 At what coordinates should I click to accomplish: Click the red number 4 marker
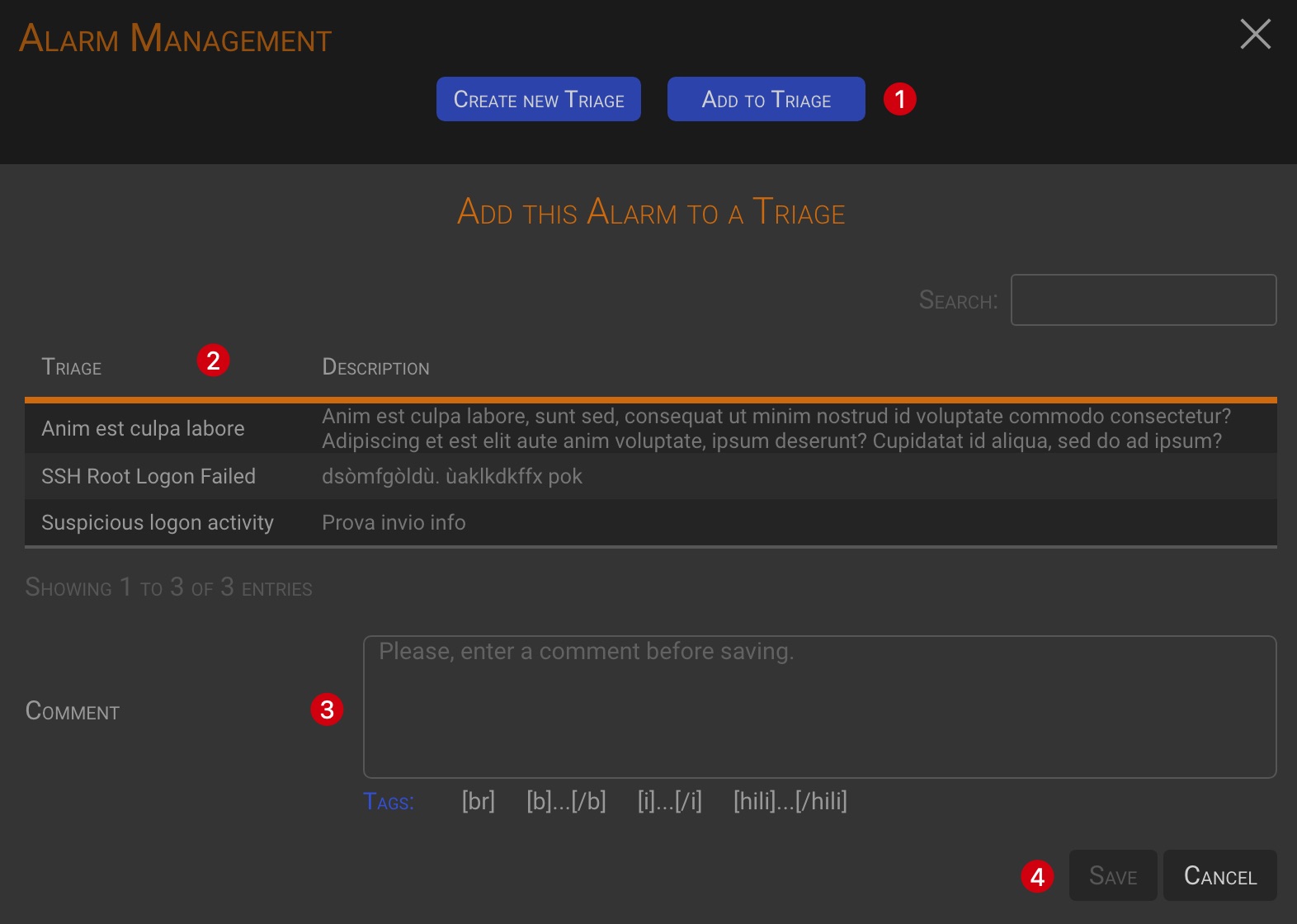(x=1037, y=876)
